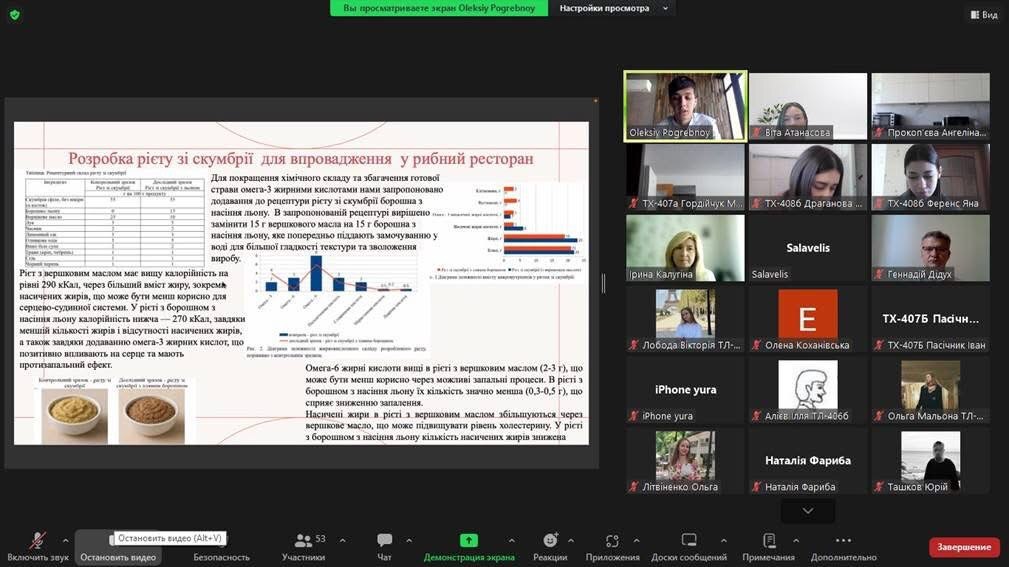This screenshot has height=567, width=1009.
Task: Click the control sample pâté bowl photo
Action: pyautogui.click(x=75, y=414)
